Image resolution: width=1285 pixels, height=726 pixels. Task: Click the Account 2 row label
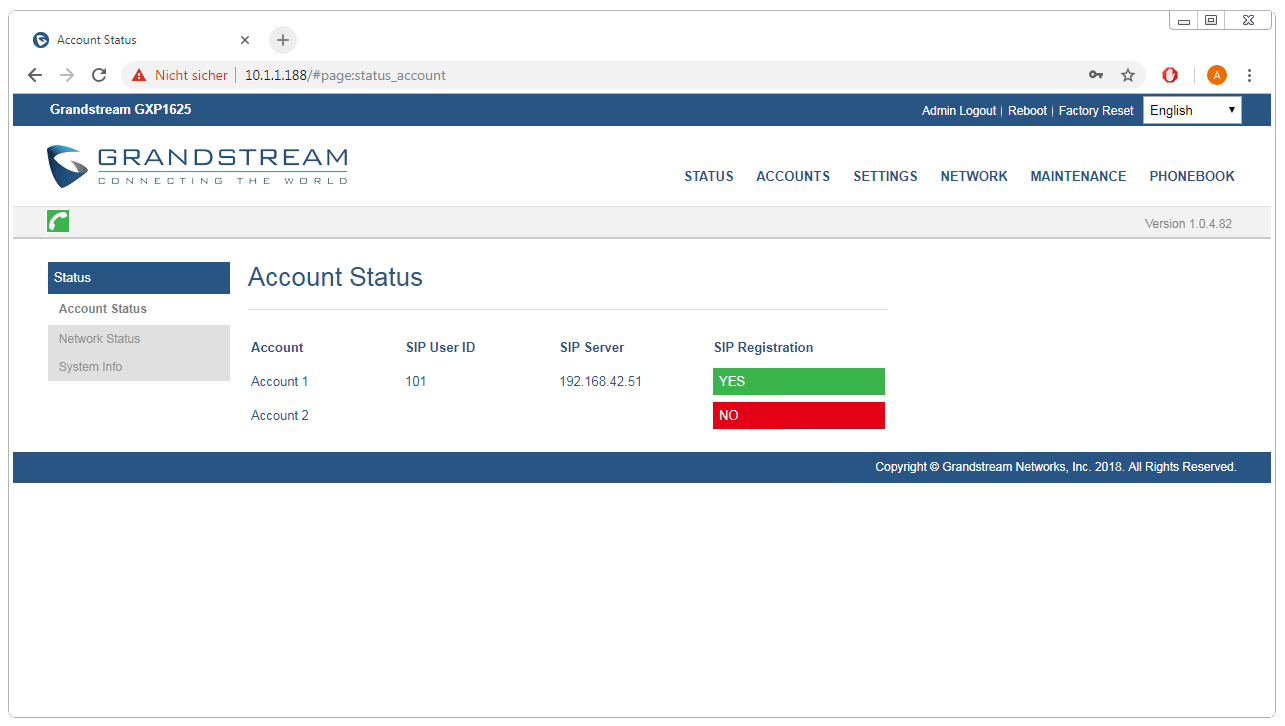click(x=280, y=415)
